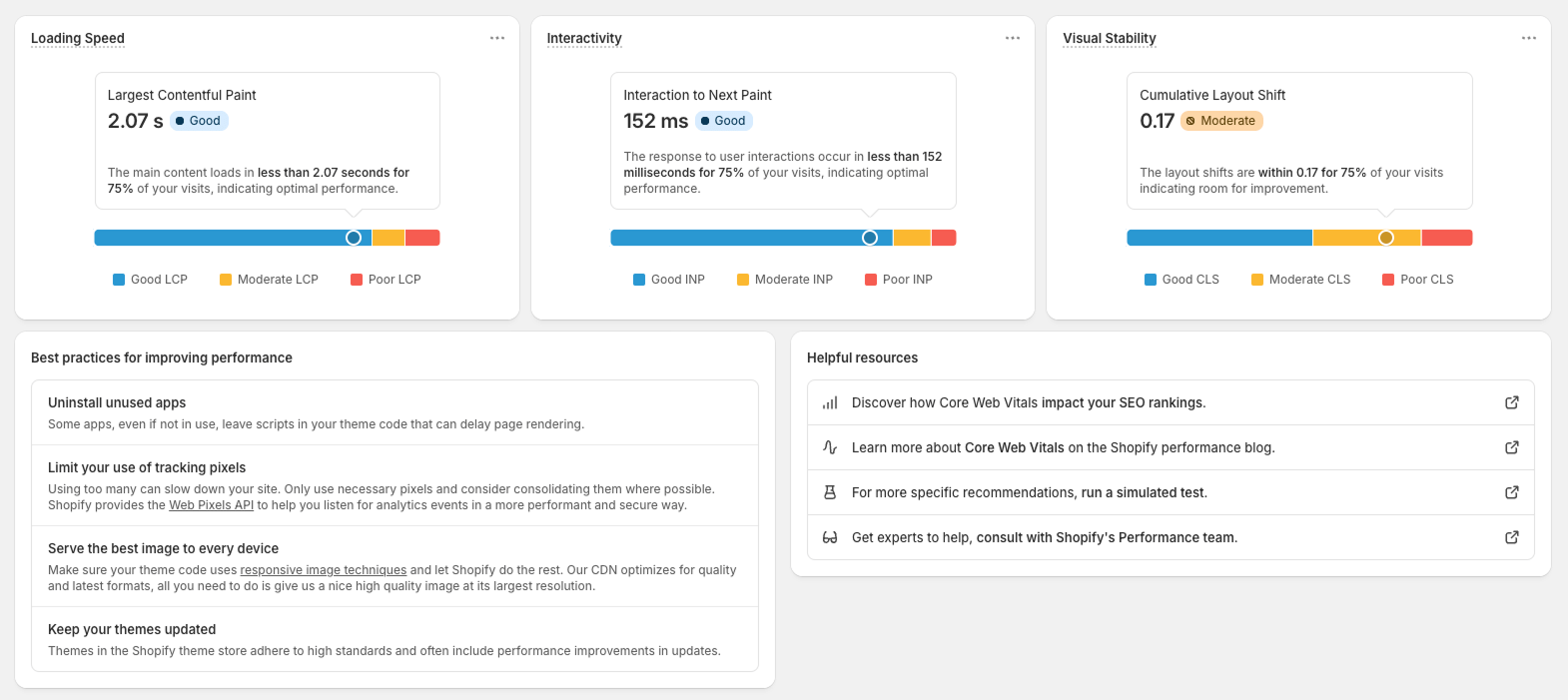Click the Largest Contentful Paint label

click(182, 95)
